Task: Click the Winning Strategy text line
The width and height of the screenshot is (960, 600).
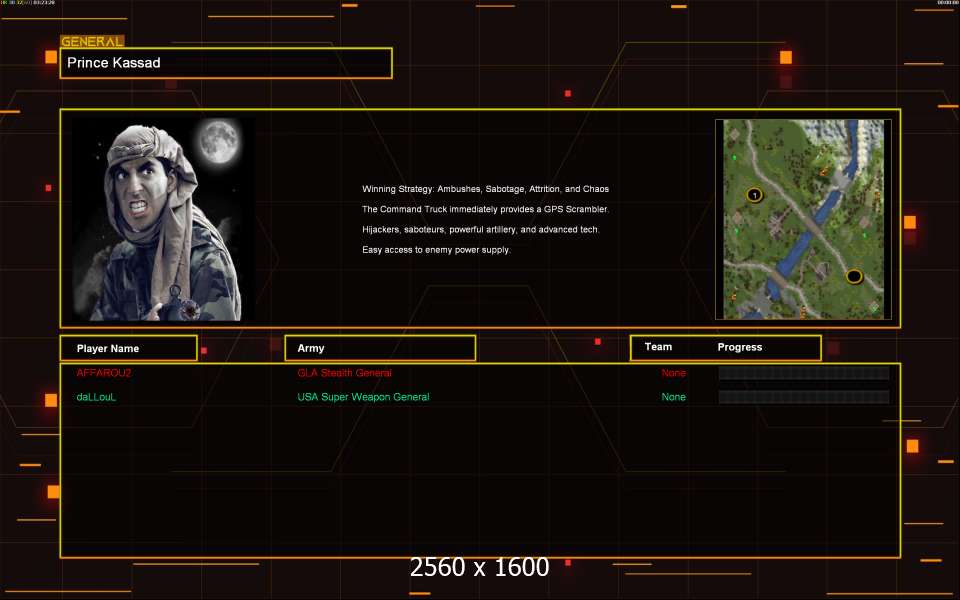Action: click(485, 189)
